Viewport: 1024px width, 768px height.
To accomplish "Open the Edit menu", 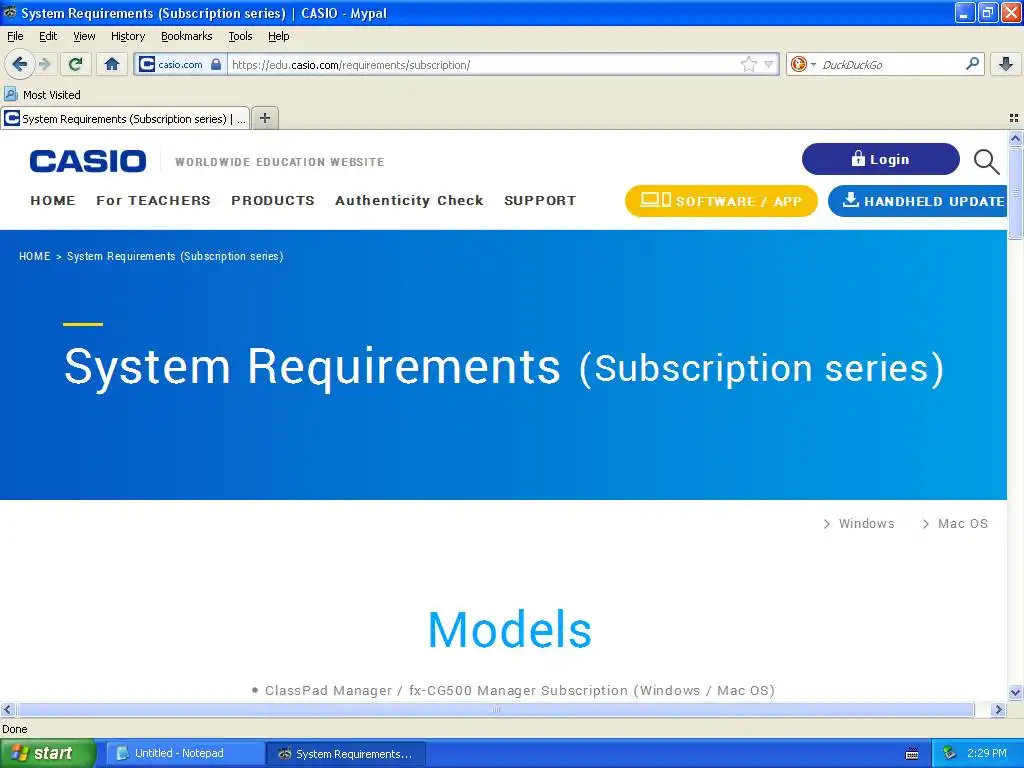I will tap(48, 37).
